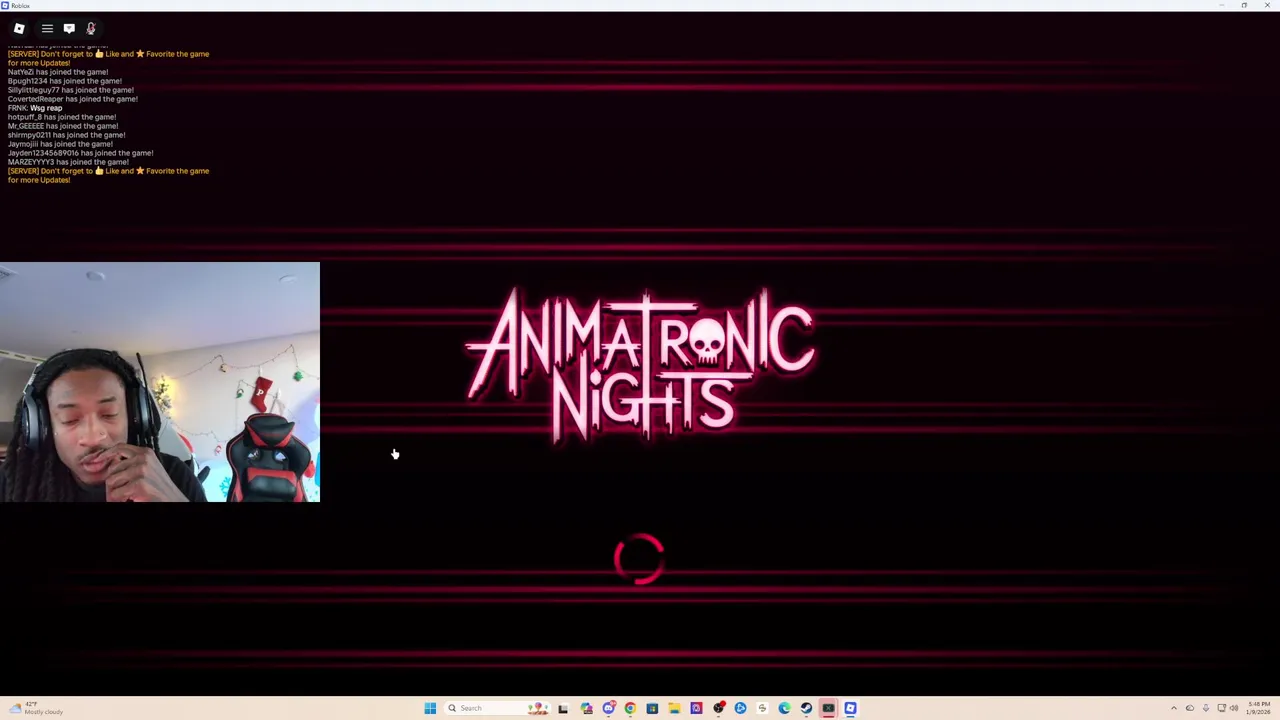The width and height of the screenshot is (1280, 720).
Task: Click chat line 'Jaymojiii has joined the game!'
Action: click(61, 144)
